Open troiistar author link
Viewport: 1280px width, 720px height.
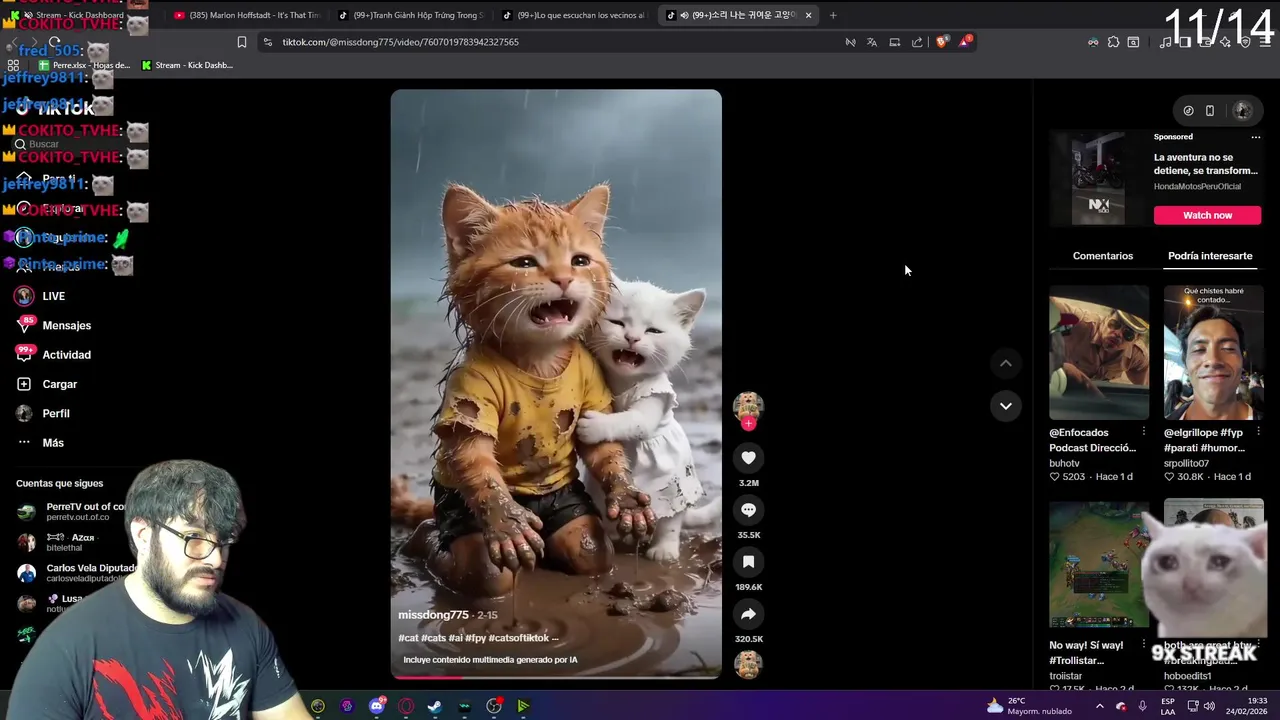tap(1065, 676)
